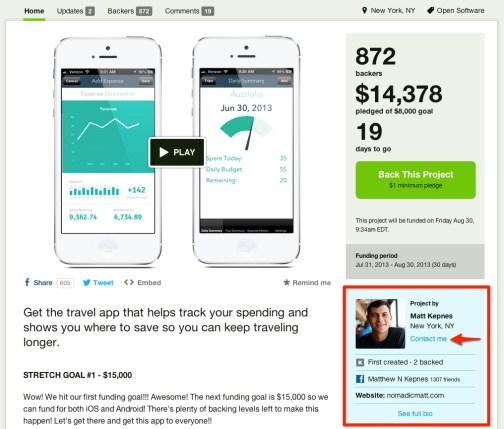Viewport: 504px width, 429px height.
Task: Open the Embed code brackets icon
Action: tap(129, 282)
